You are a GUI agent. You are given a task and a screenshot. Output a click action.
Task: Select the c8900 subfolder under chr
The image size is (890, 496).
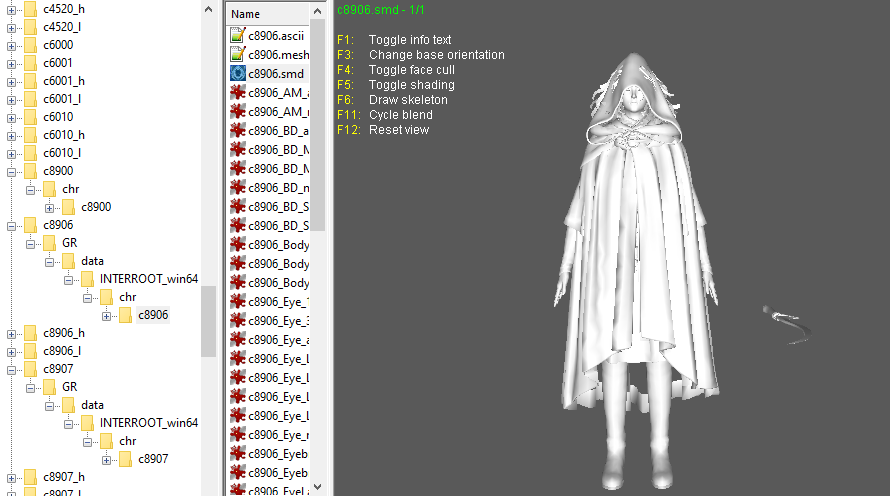pyautogui.click(x=96, y=207)
